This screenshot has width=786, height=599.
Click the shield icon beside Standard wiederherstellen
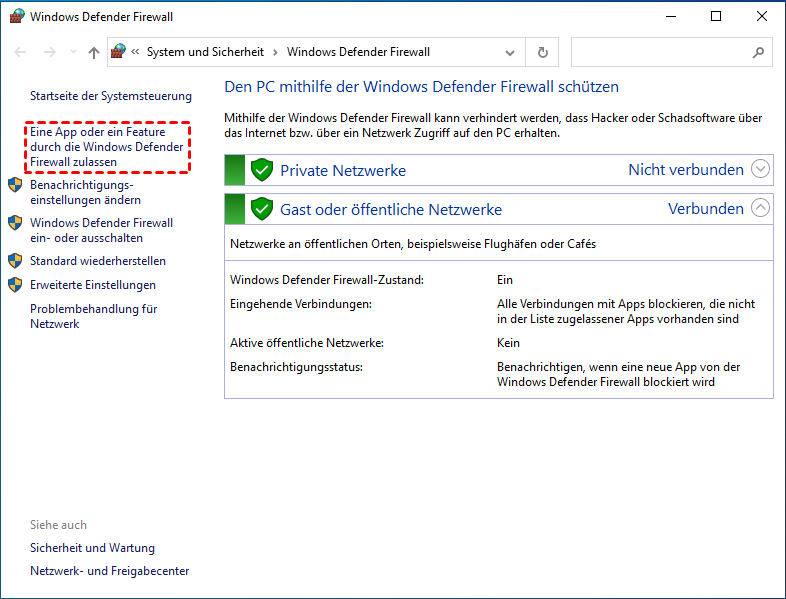pos(15,261)
